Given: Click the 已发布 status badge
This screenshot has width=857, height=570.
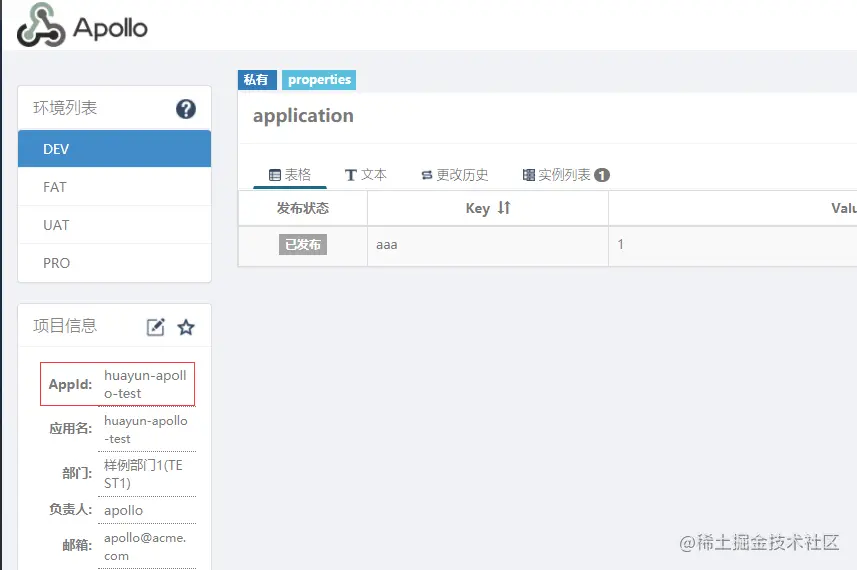Looking at the screenshot, I should point(303,244).
